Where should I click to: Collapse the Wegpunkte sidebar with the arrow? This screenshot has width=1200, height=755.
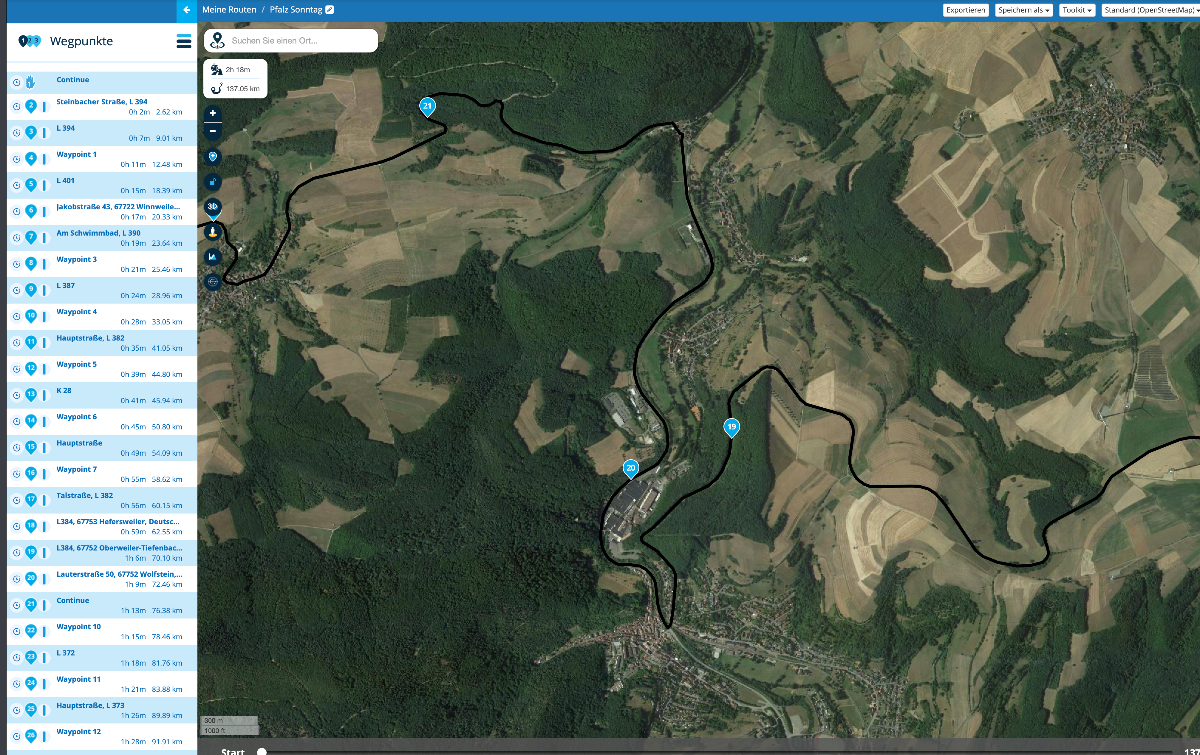(187, 9)
